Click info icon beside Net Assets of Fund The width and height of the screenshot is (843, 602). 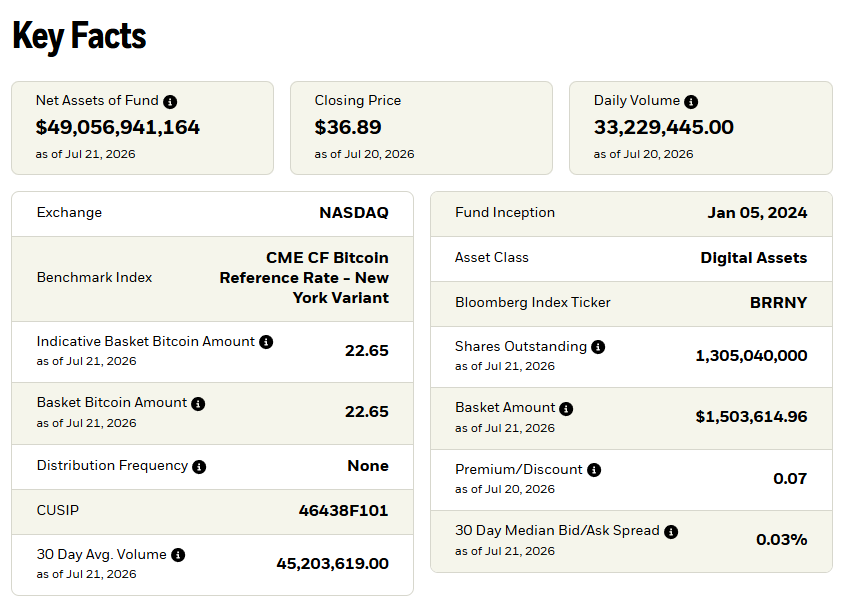170,102
